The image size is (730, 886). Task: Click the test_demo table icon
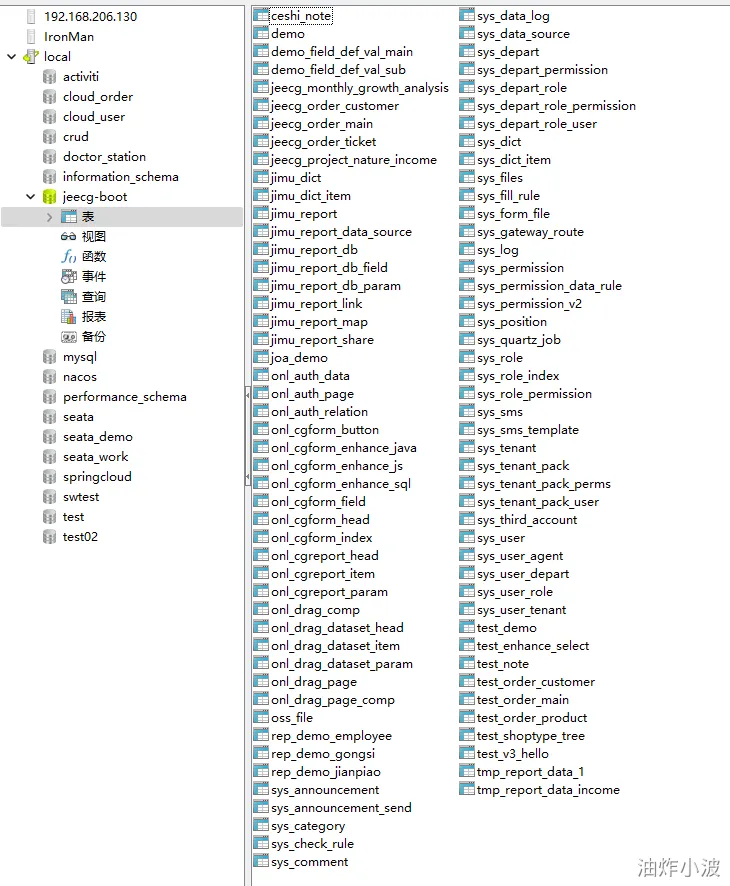pyautogui.click(x=467, y=628)
